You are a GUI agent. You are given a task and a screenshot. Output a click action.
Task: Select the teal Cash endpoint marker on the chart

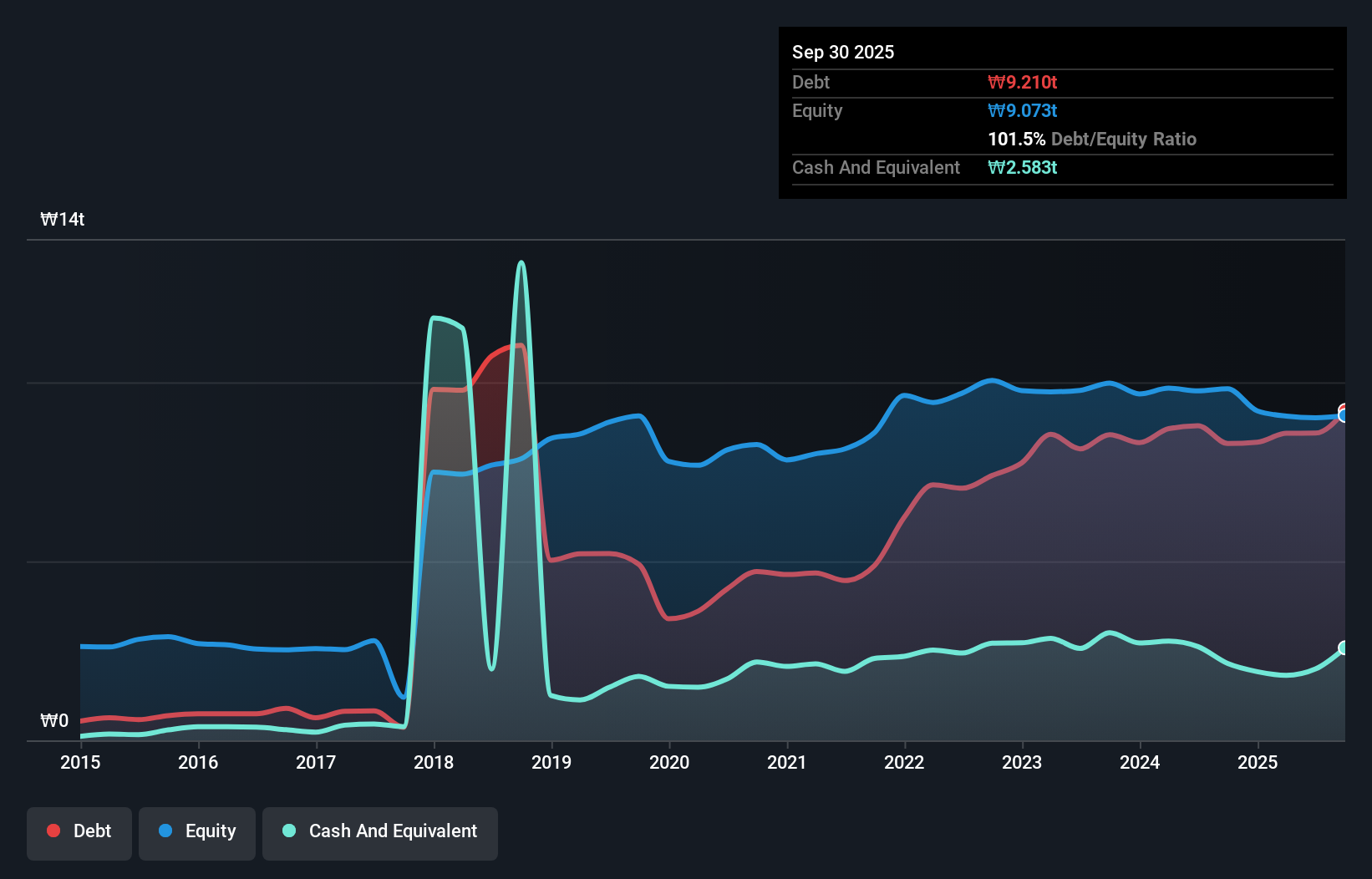1343,647
